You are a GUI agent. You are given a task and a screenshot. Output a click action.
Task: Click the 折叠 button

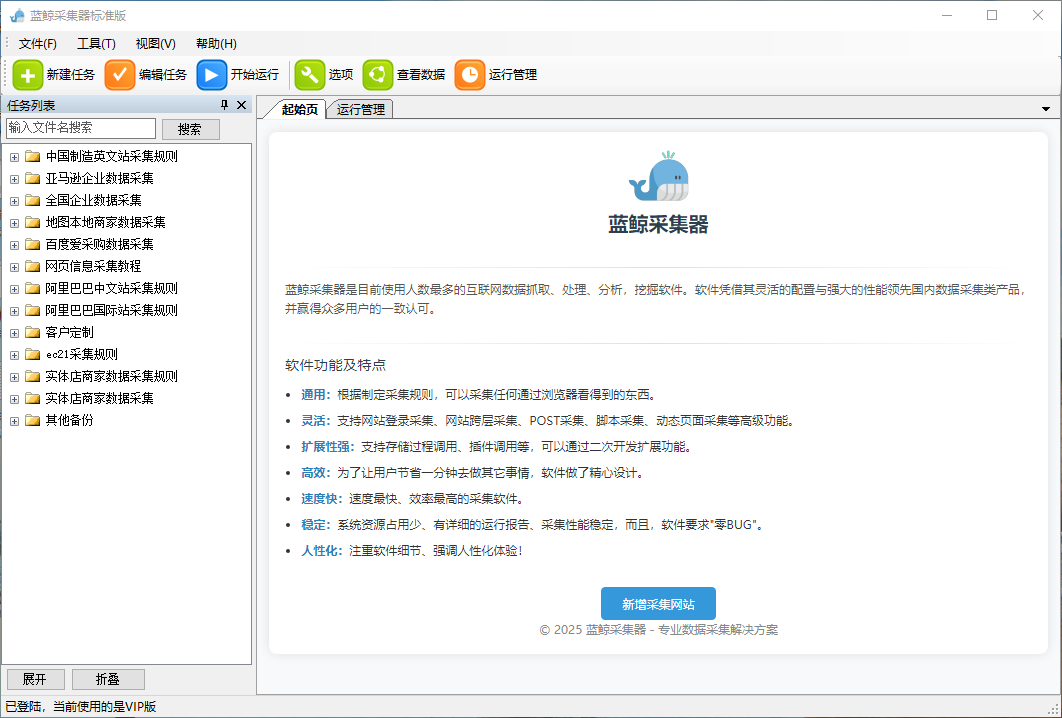[108, 679]
